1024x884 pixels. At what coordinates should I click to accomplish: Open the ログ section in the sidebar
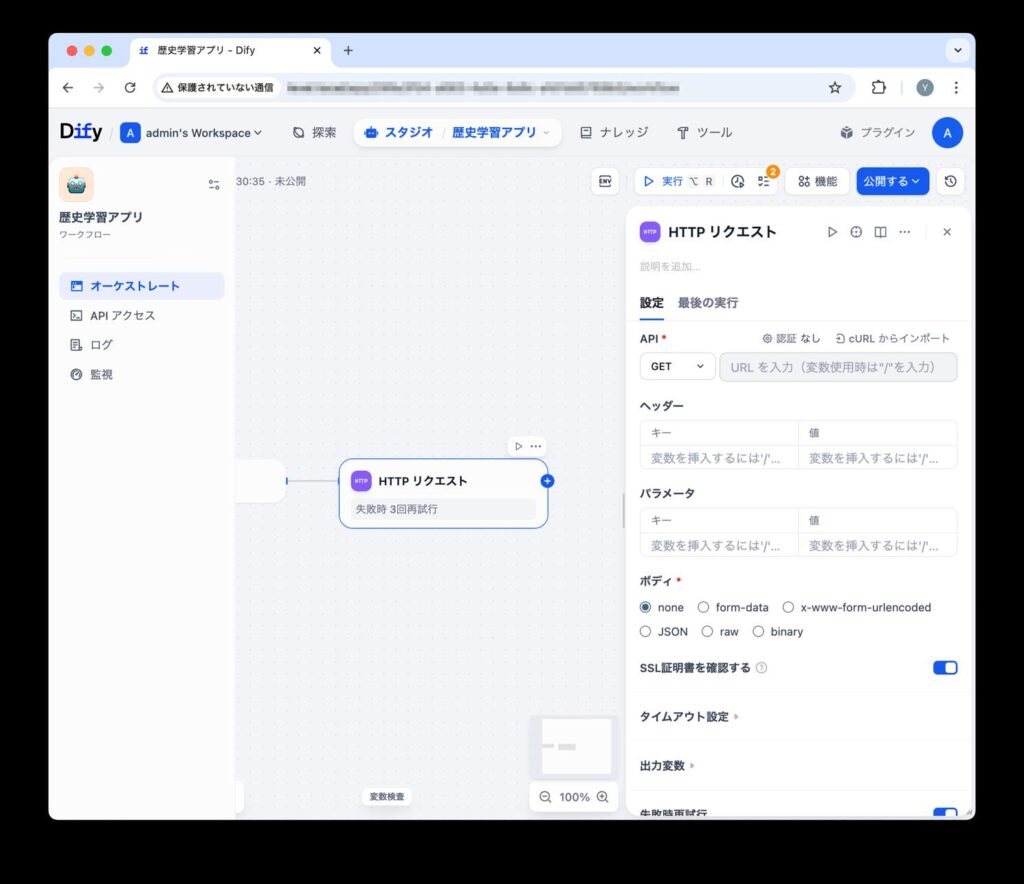pos(99,344)
